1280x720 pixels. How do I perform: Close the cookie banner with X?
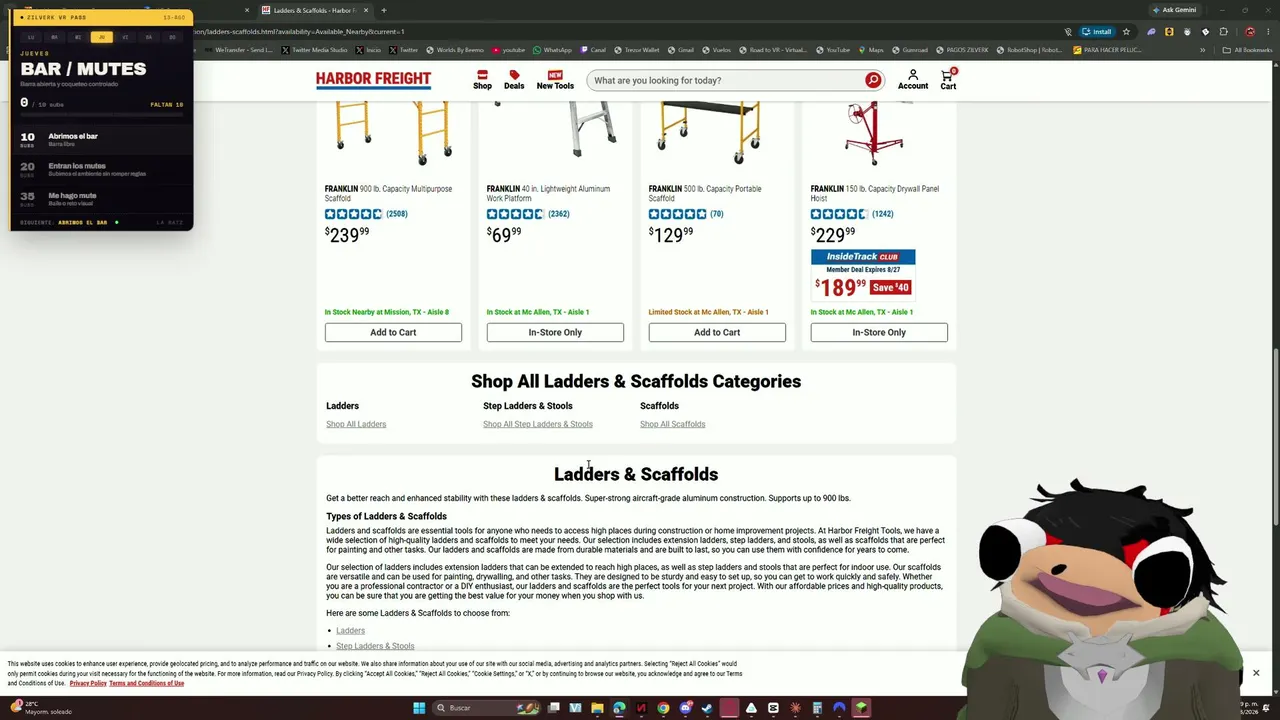(1256, 673)
